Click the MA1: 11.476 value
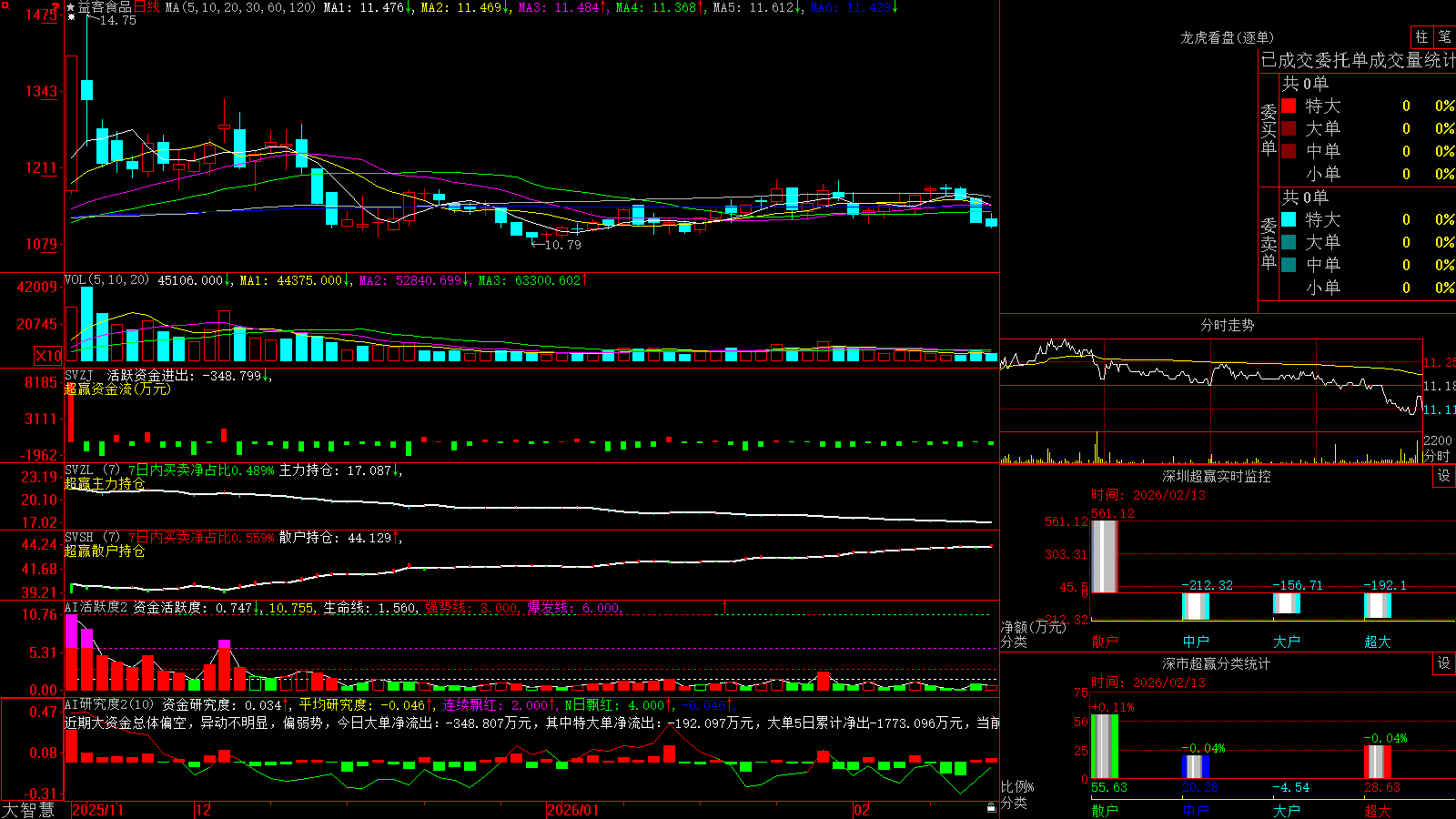 364,7
